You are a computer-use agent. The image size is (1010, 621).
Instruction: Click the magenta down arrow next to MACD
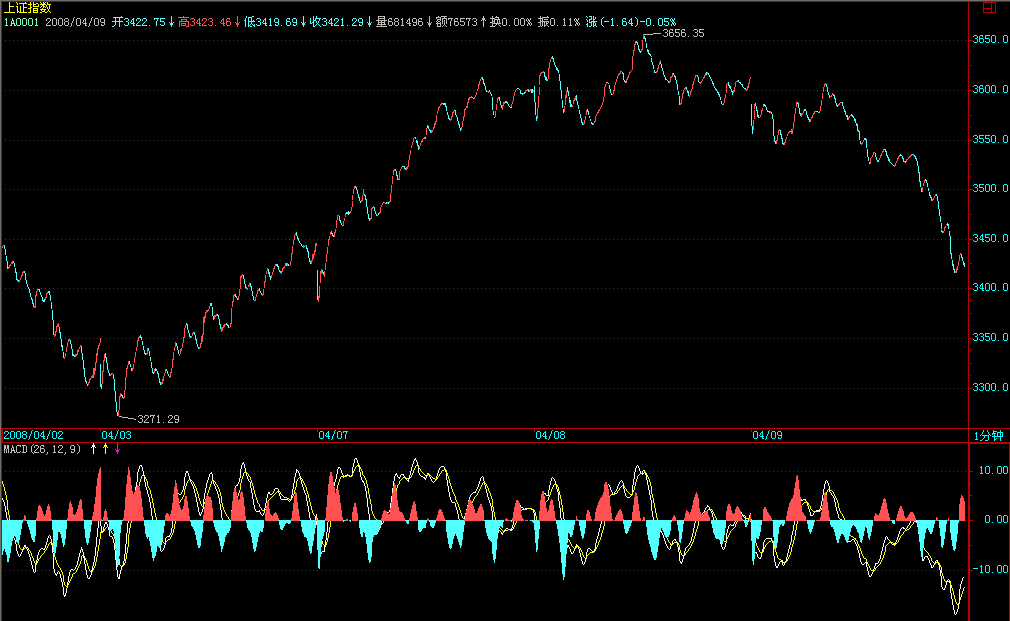(117, 449)
